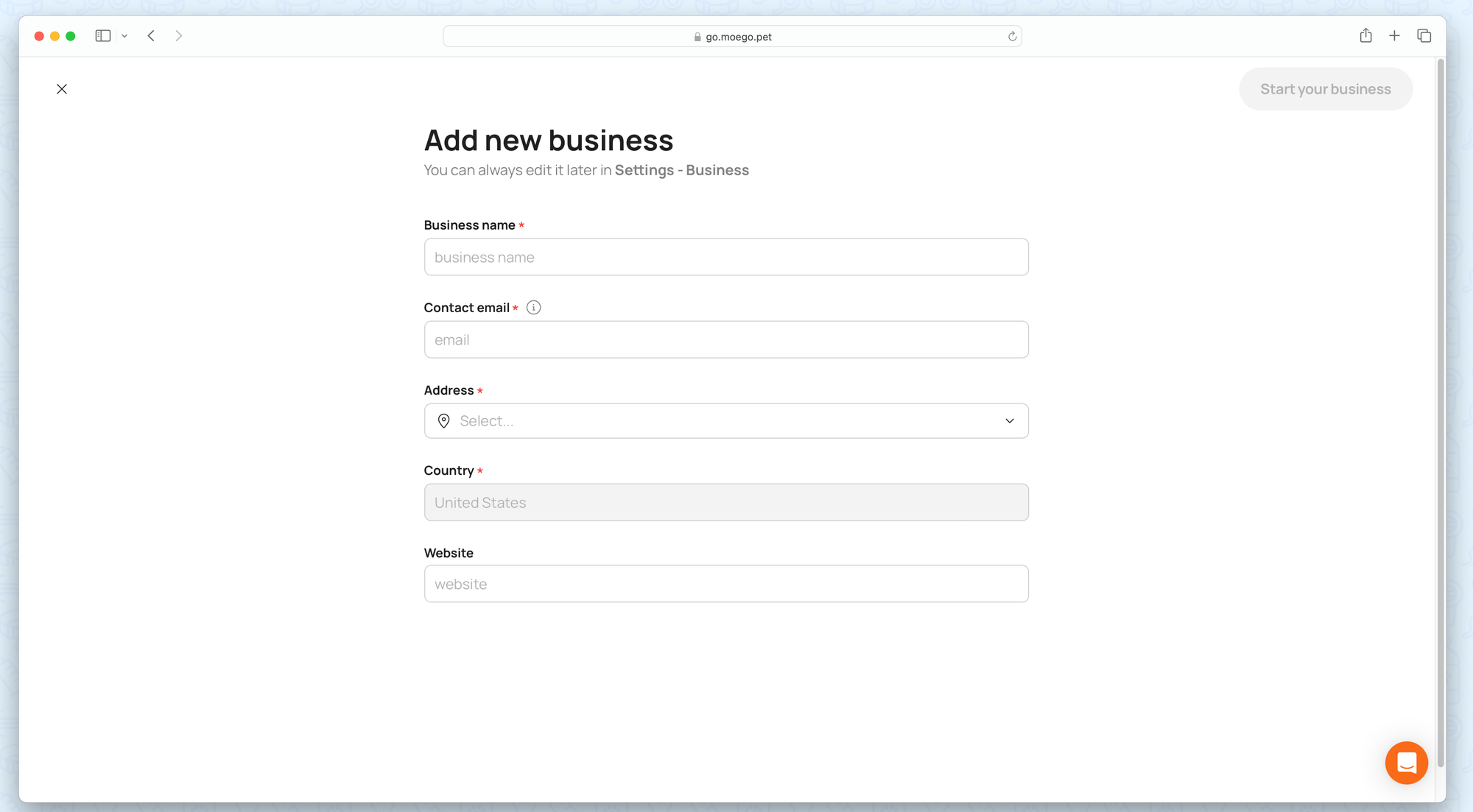Focus the Business name field
This screenshot has width=1473, height=812.
(x=725, y=258)
